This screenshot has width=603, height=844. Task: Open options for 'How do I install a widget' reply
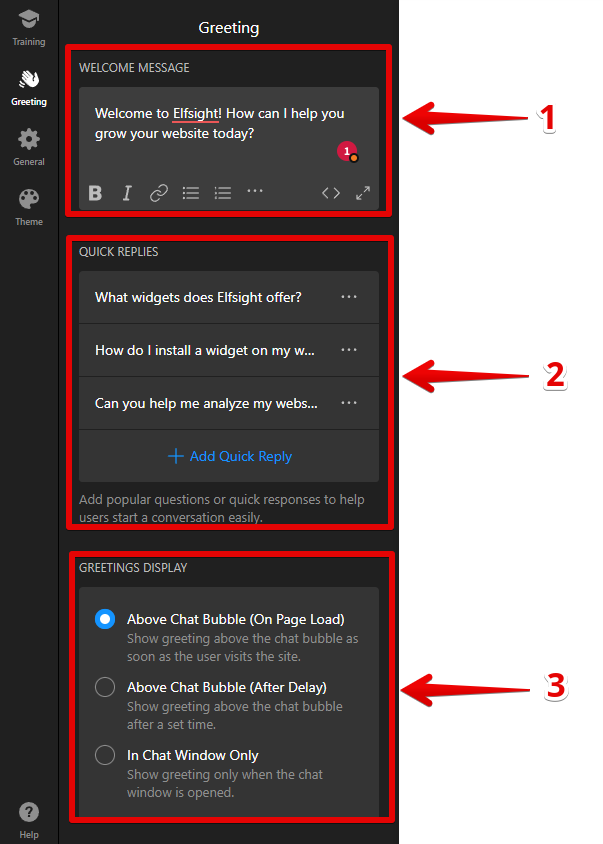pyautogui.click(x=349, y=350)
